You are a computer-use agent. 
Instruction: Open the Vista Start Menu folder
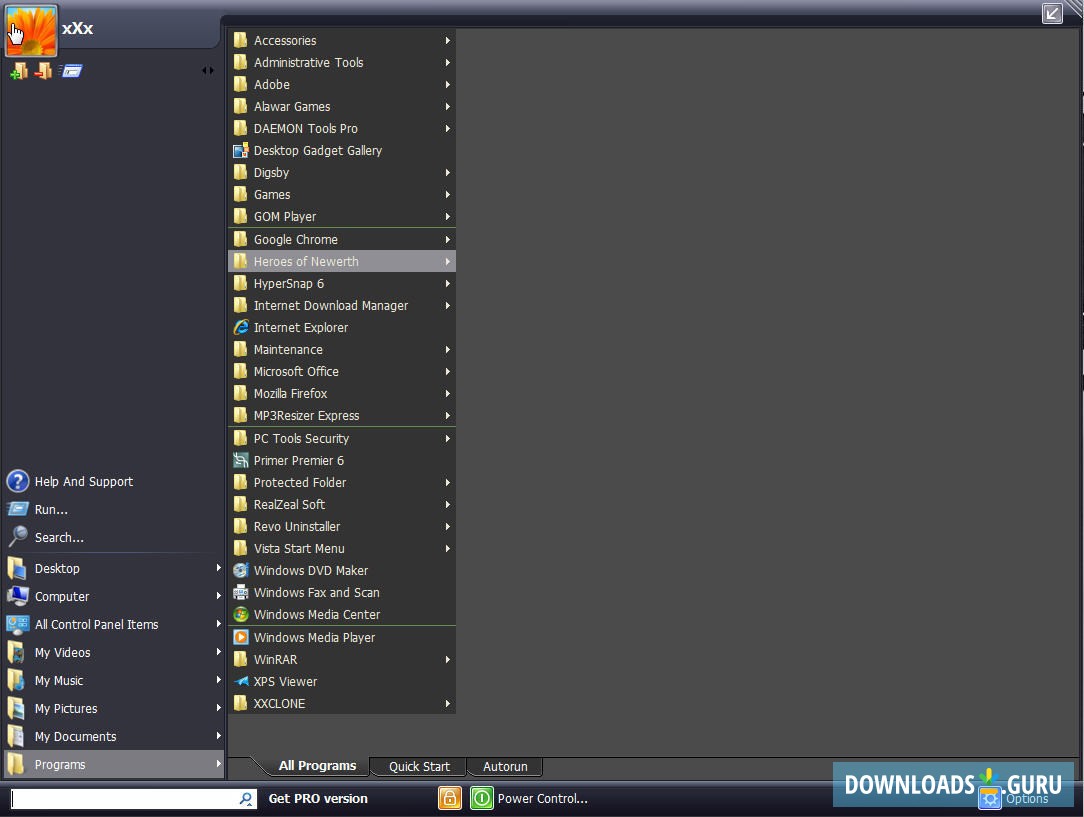pos(342,549)
